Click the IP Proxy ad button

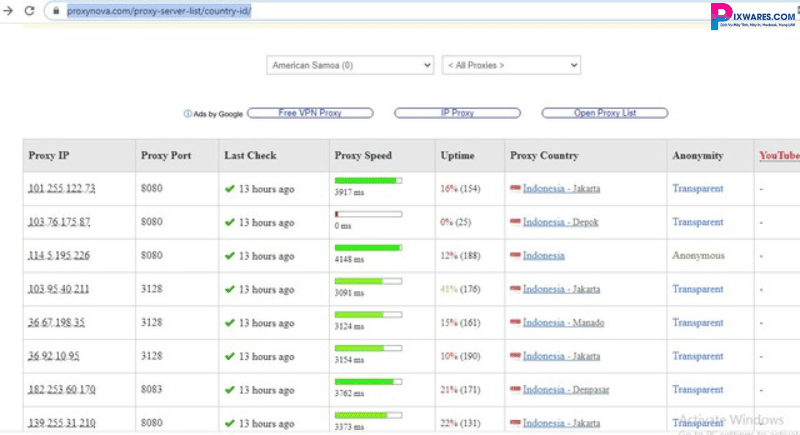[457, 114]
